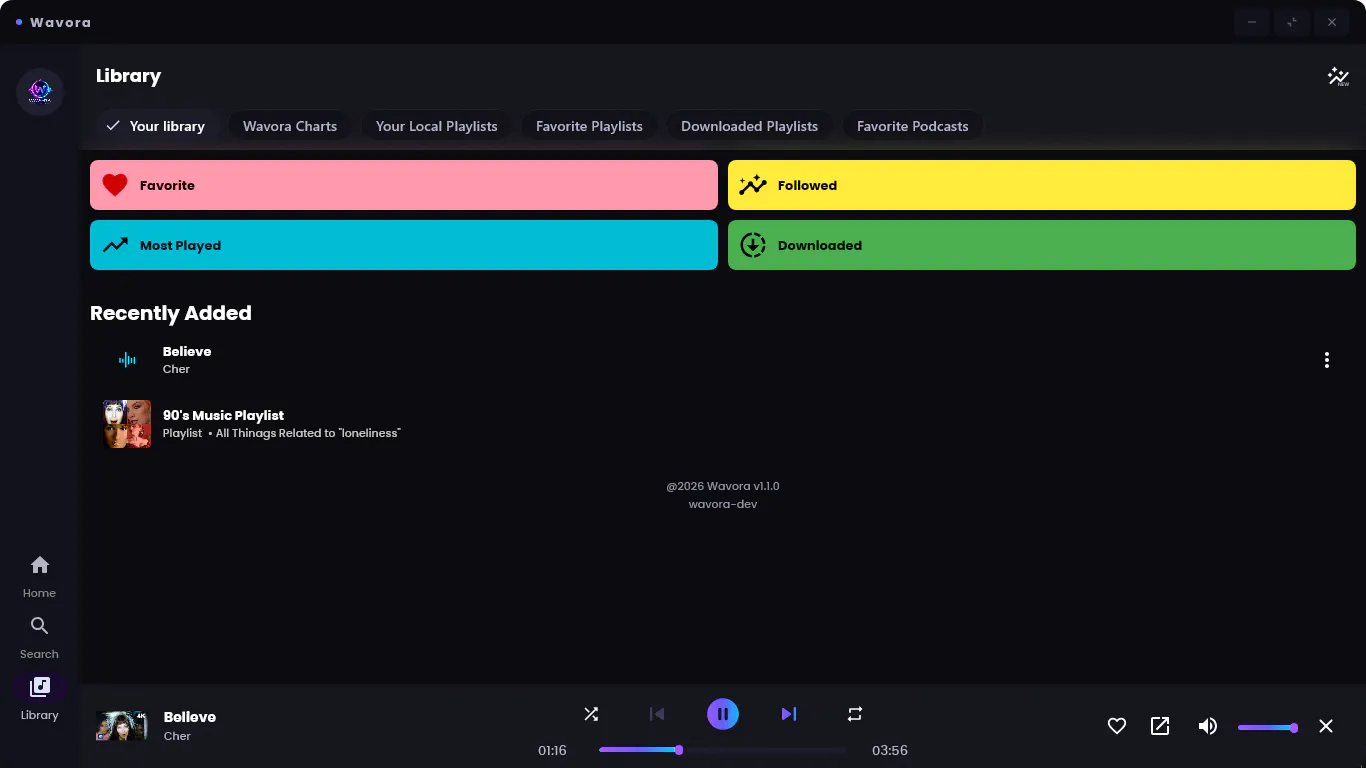Like the playing song with heart icon

coord(1117,726)
